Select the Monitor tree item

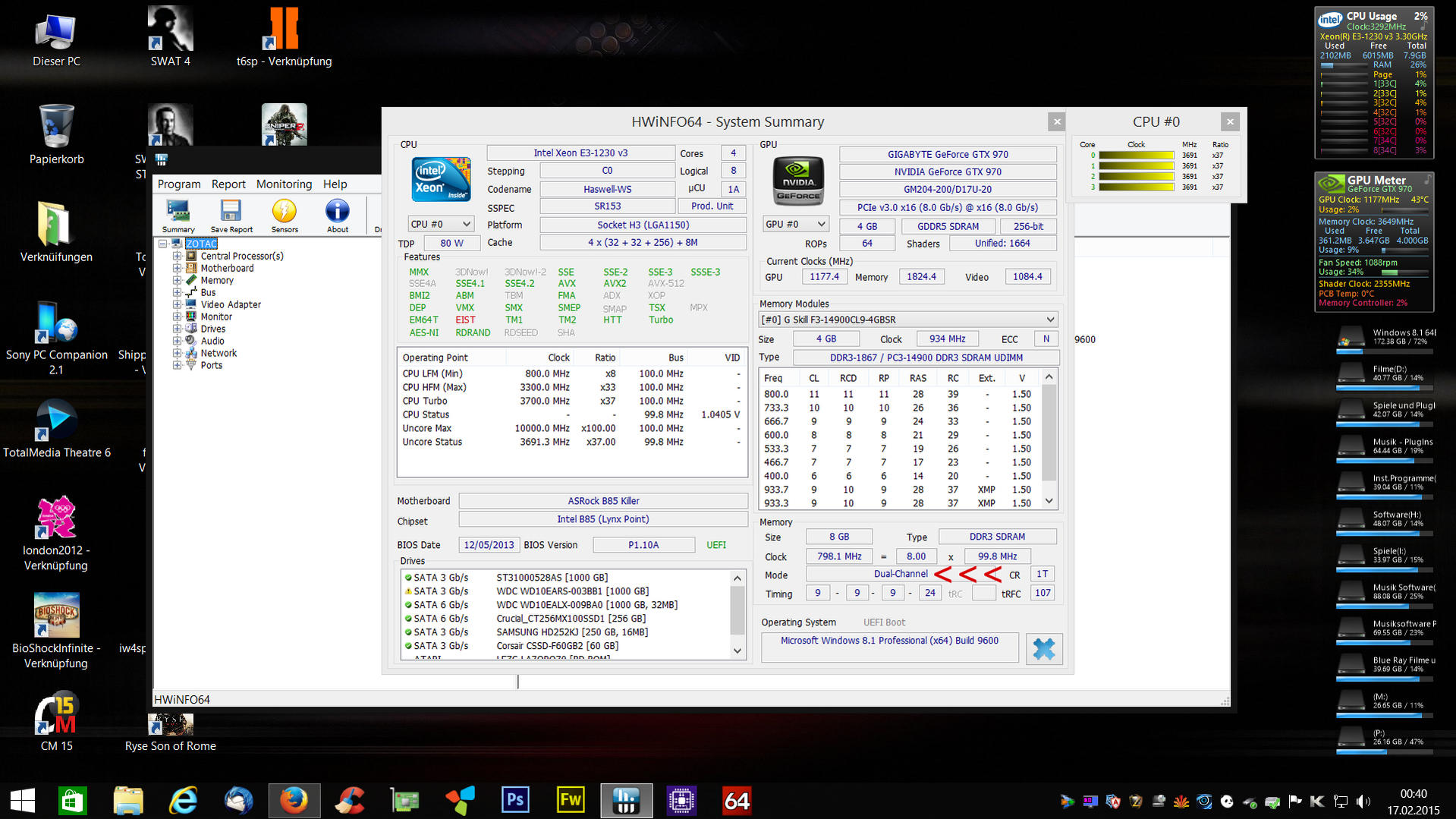pos(216,317)
